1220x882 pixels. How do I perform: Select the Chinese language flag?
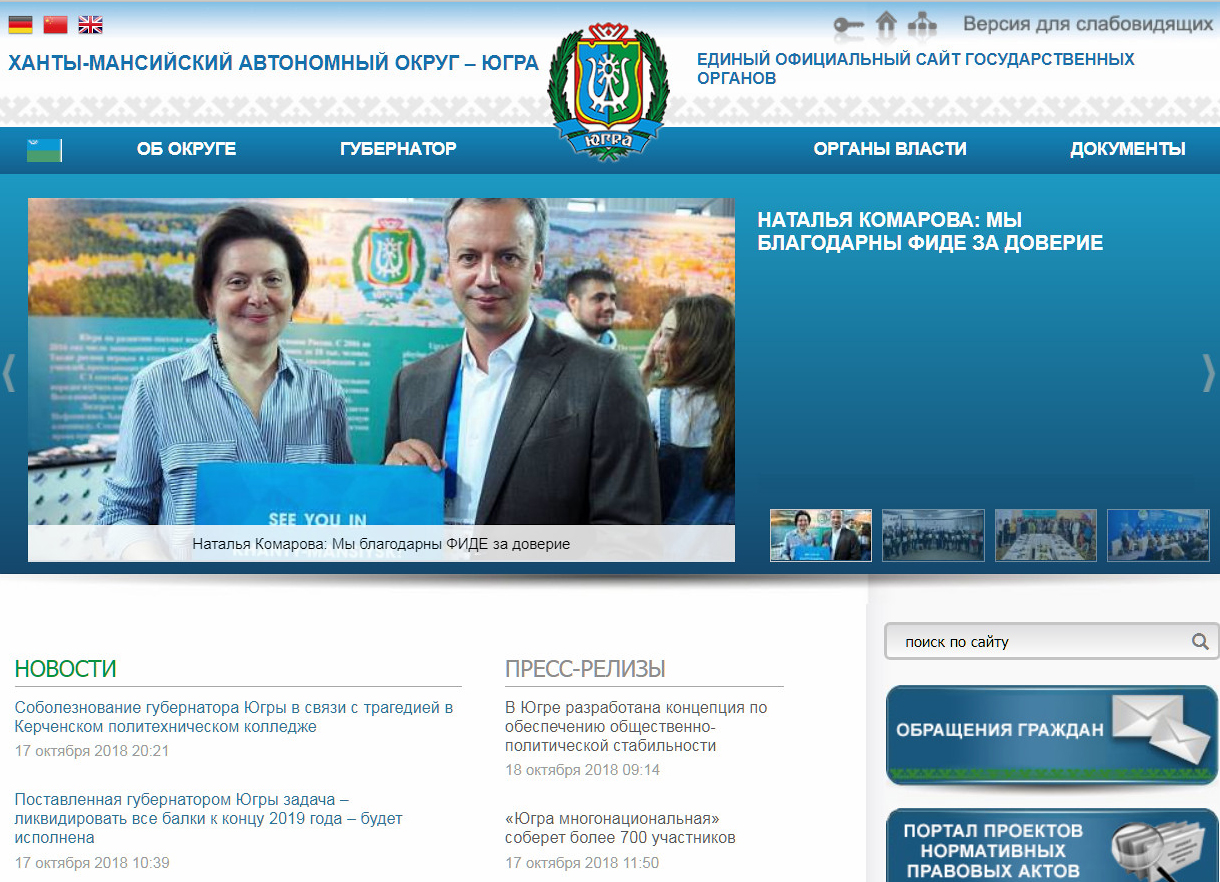55,25
